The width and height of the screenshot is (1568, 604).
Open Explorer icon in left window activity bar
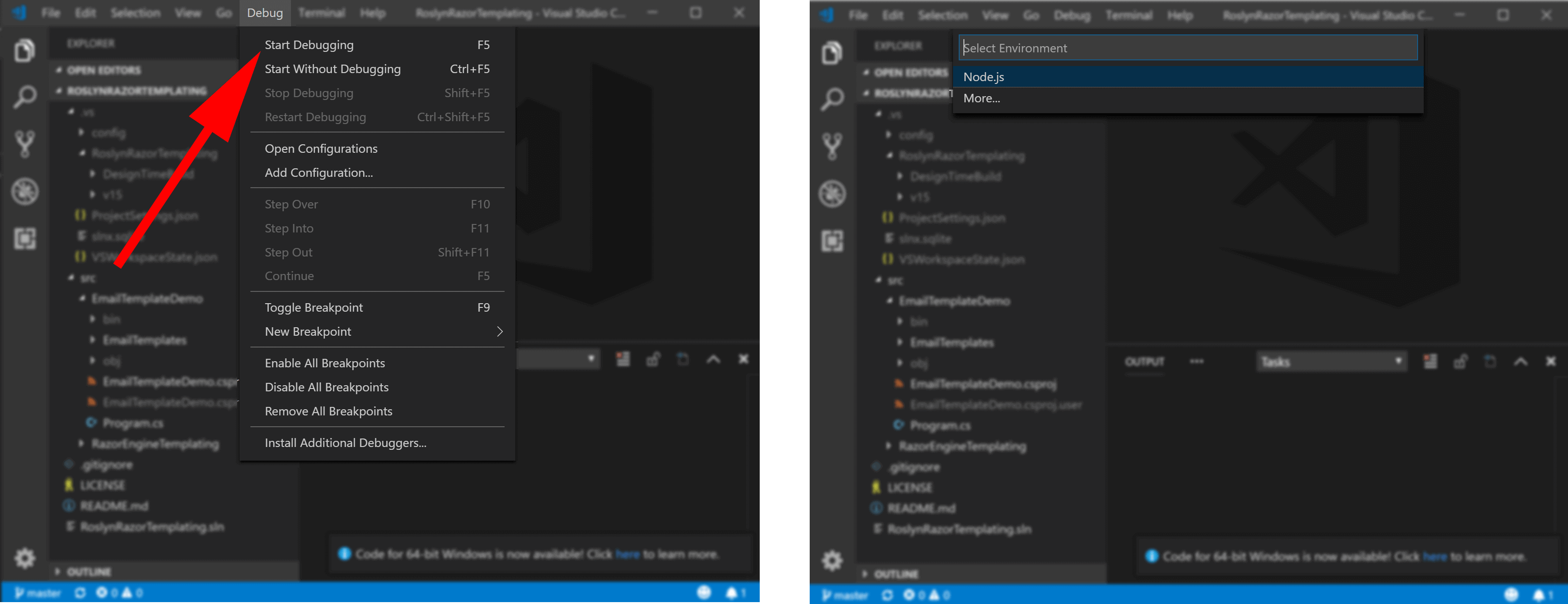[25, 50]
